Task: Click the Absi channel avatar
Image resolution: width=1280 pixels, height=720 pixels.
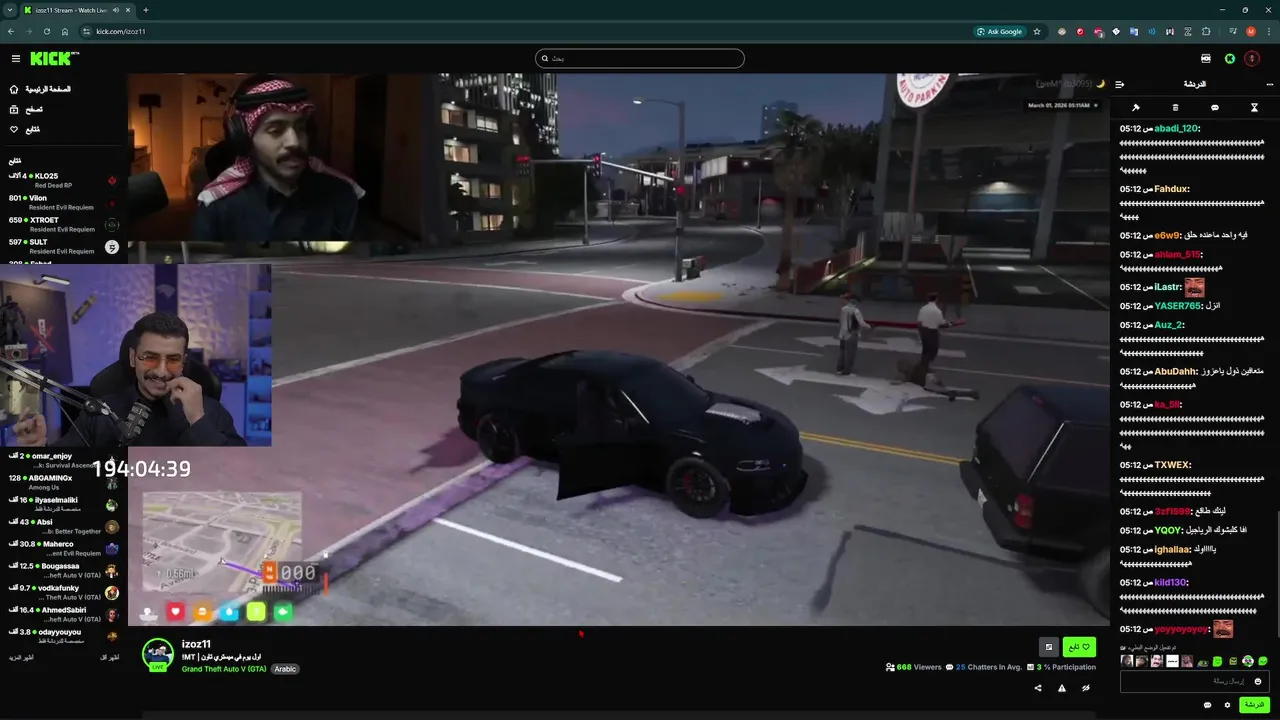Action: point(112,527)
